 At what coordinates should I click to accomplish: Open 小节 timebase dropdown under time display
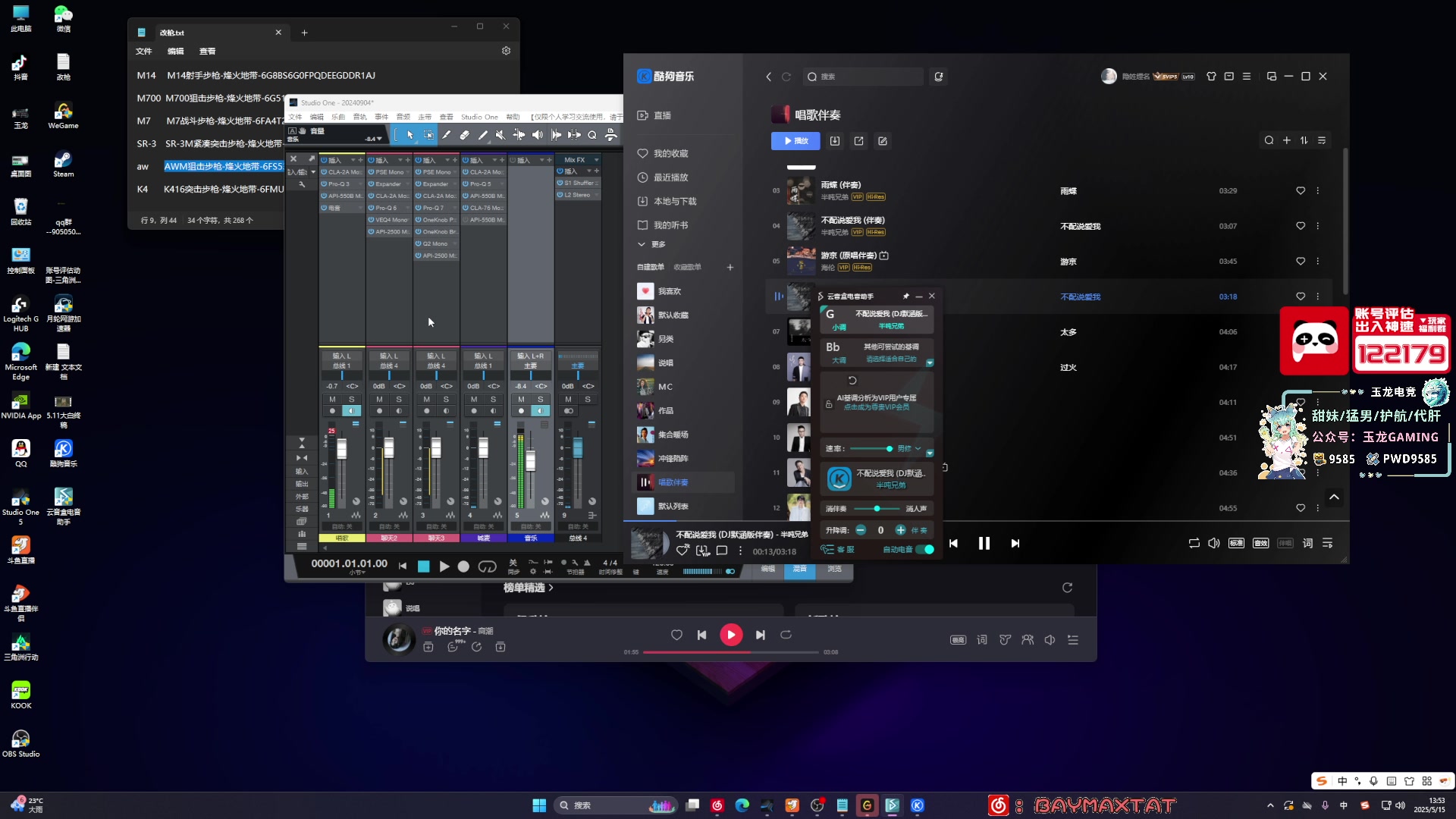tap(357, 573)
